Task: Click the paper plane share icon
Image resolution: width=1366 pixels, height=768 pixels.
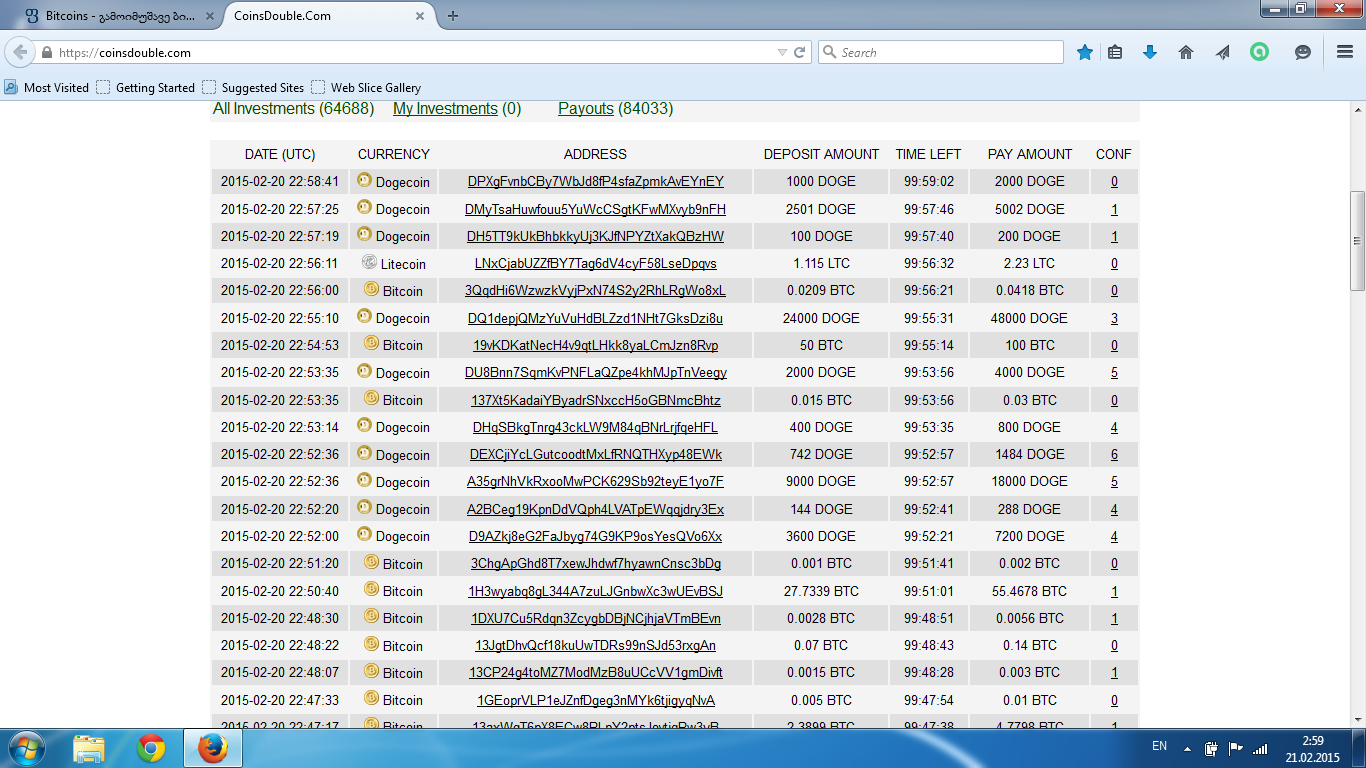Action: pos(1222,53)
